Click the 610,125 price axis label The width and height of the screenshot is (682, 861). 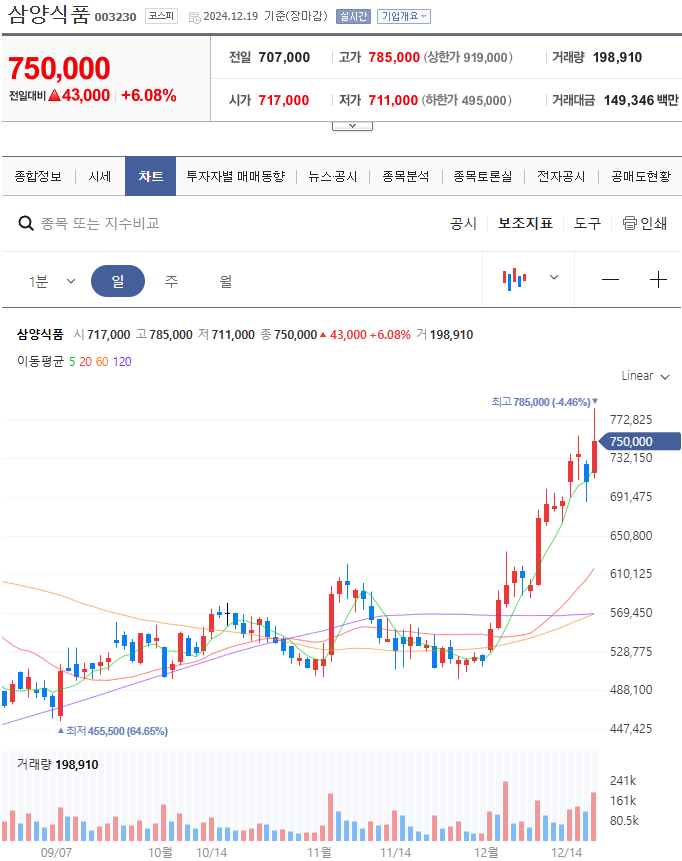pos(631,574)
